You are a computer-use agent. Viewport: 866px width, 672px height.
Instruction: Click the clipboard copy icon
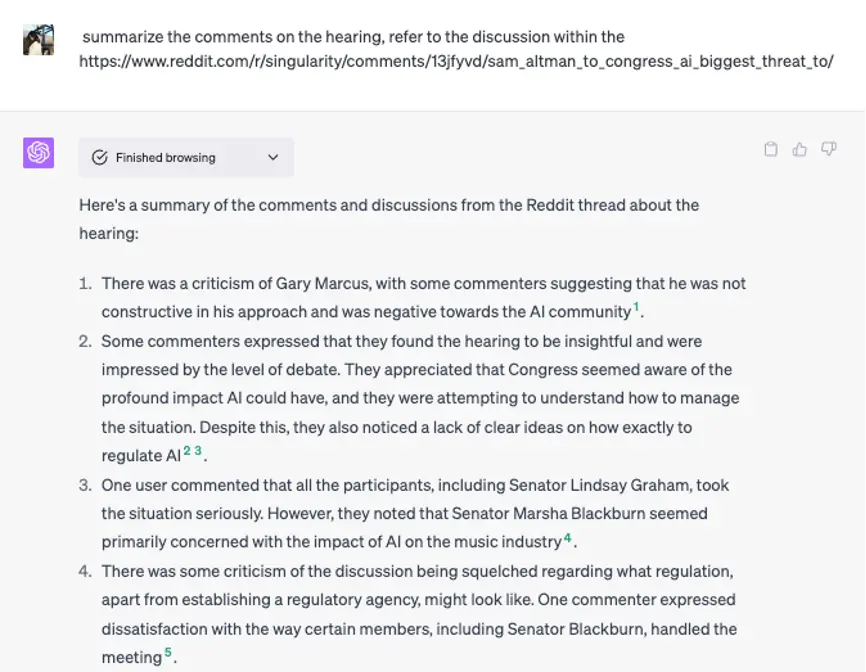[x=771, y=150]
